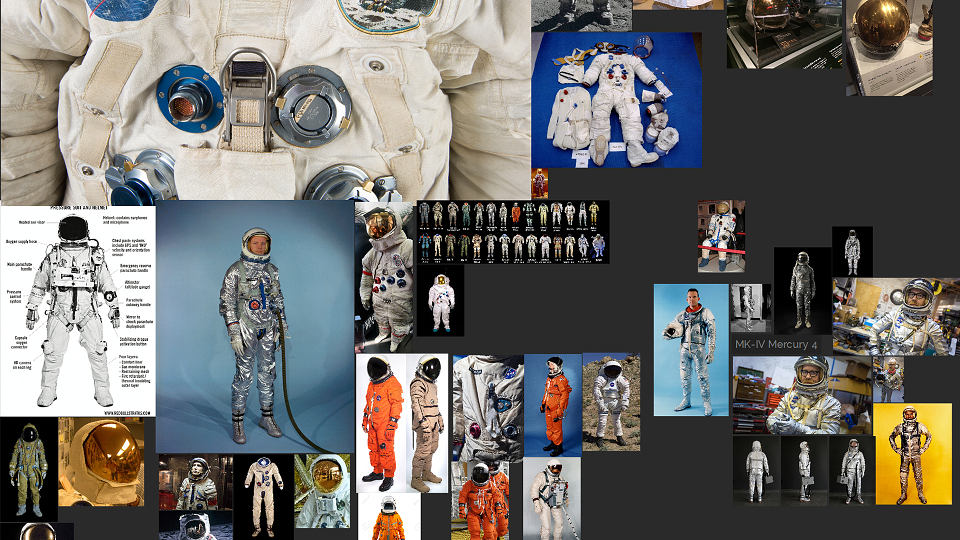Click astronaut holding helmet on light blue
The height and width of the screenshot is (540, 960).
[x=691, y=350]
